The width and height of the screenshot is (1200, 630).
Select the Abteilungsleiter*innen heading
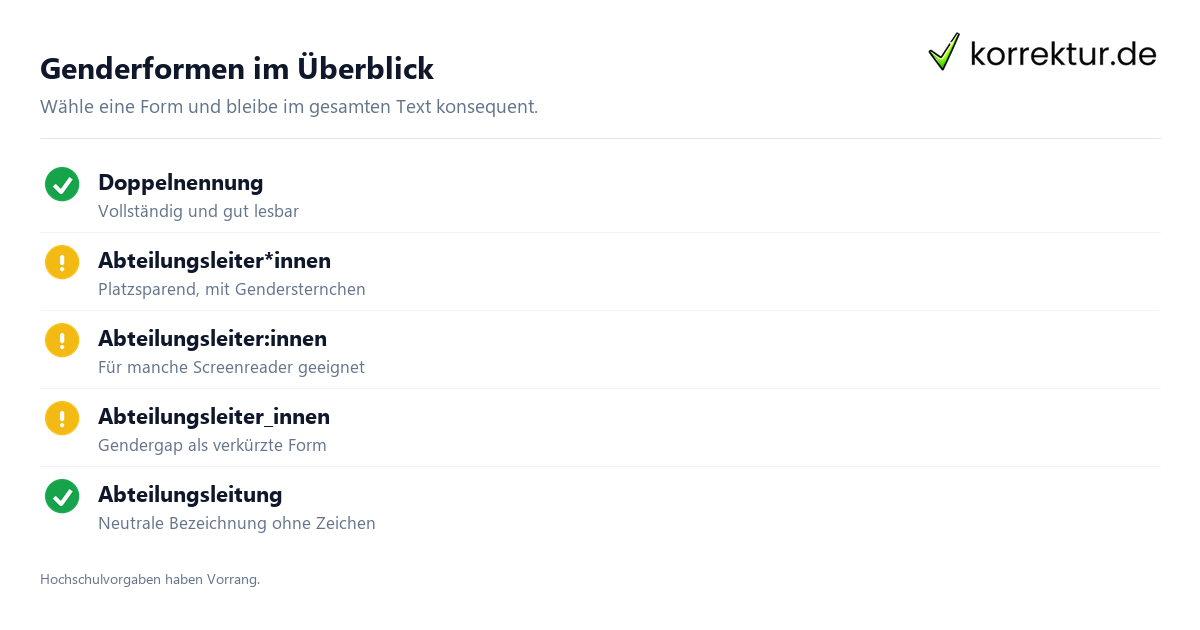214,261
